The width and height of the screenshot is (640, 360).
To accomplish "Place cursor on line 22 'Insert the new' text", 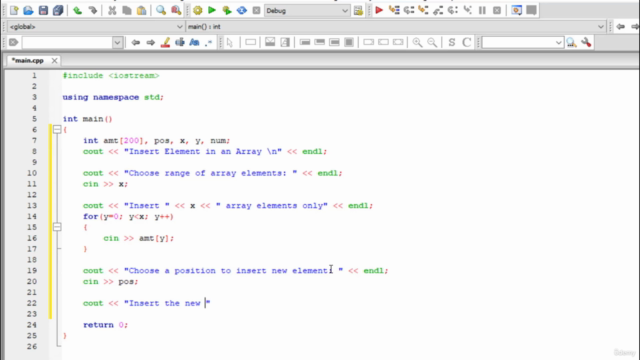I will (164, 303).
